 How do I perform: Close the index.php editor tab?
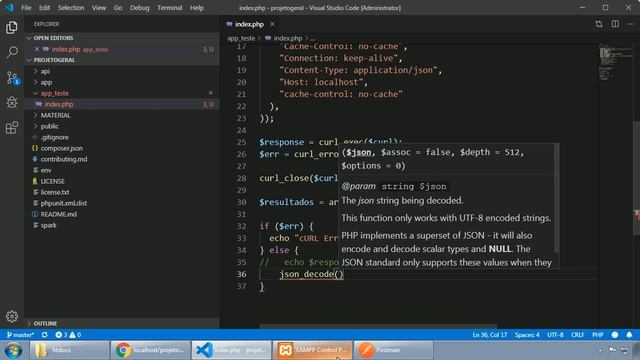272,24
